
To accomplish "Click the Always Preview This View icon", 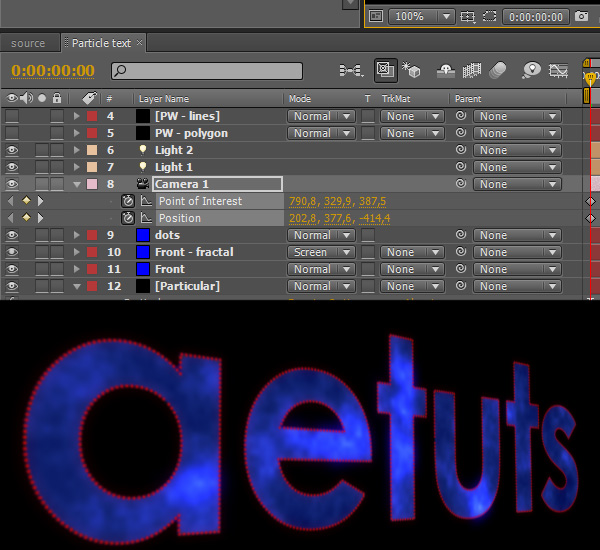I will (x=376, y=16).
